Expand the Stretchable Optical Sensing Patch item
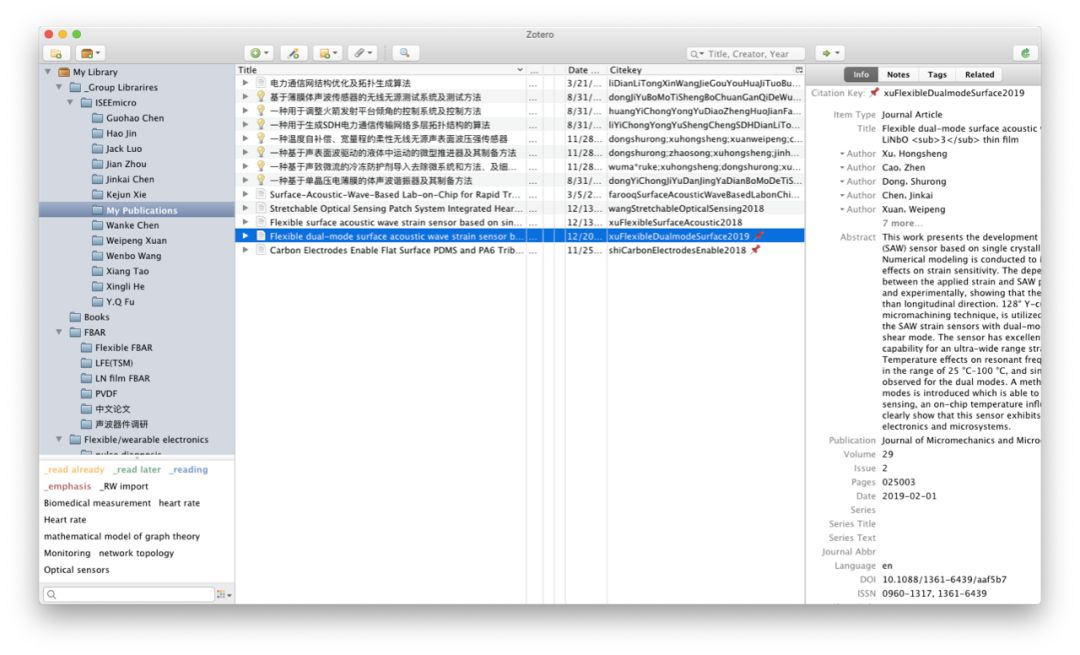Viewport: 1080px width, 655px height. tap(245, 208)
